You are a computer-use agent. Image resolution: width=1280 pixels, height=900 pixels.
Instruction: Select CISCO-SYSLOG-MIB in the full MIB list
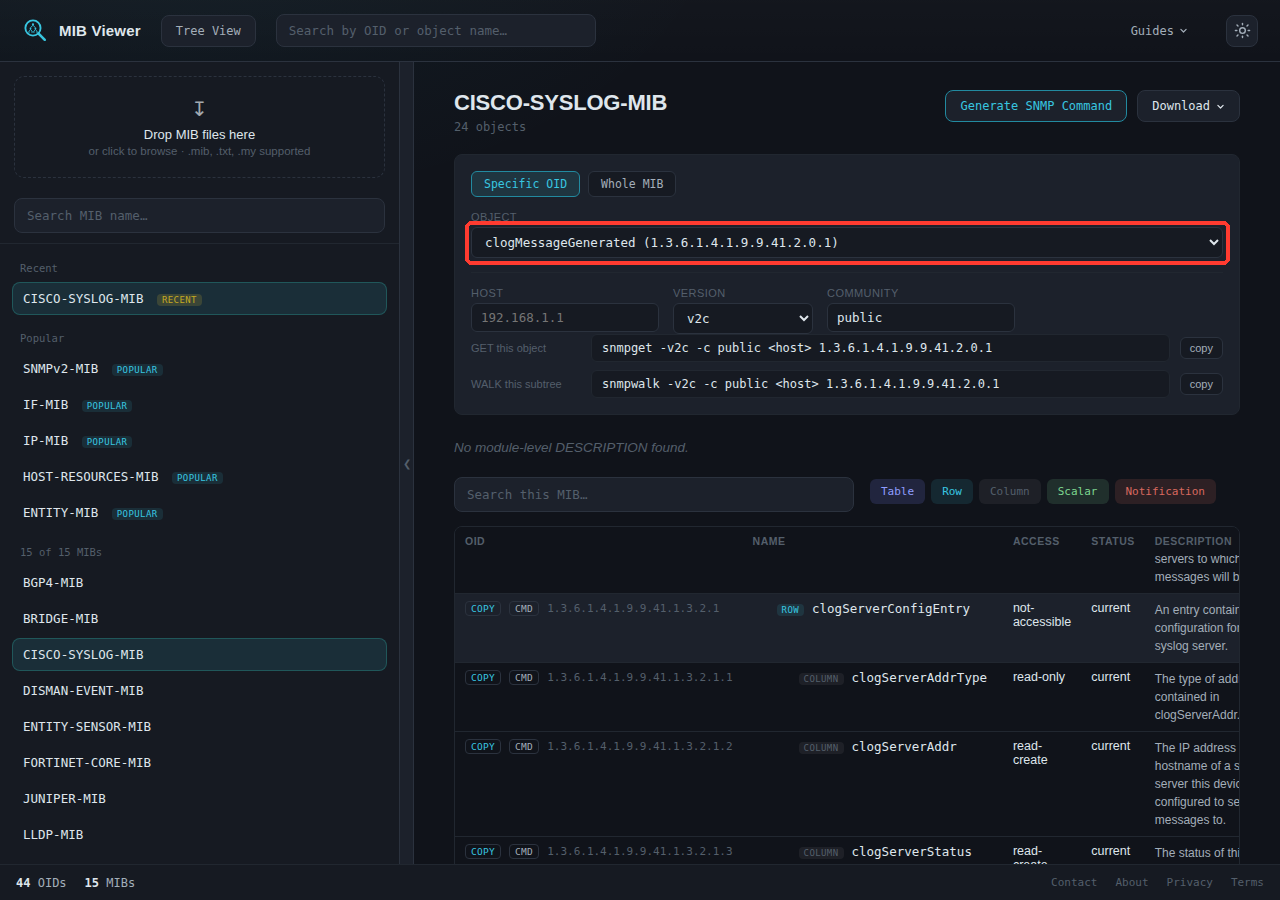pos(199,655)
